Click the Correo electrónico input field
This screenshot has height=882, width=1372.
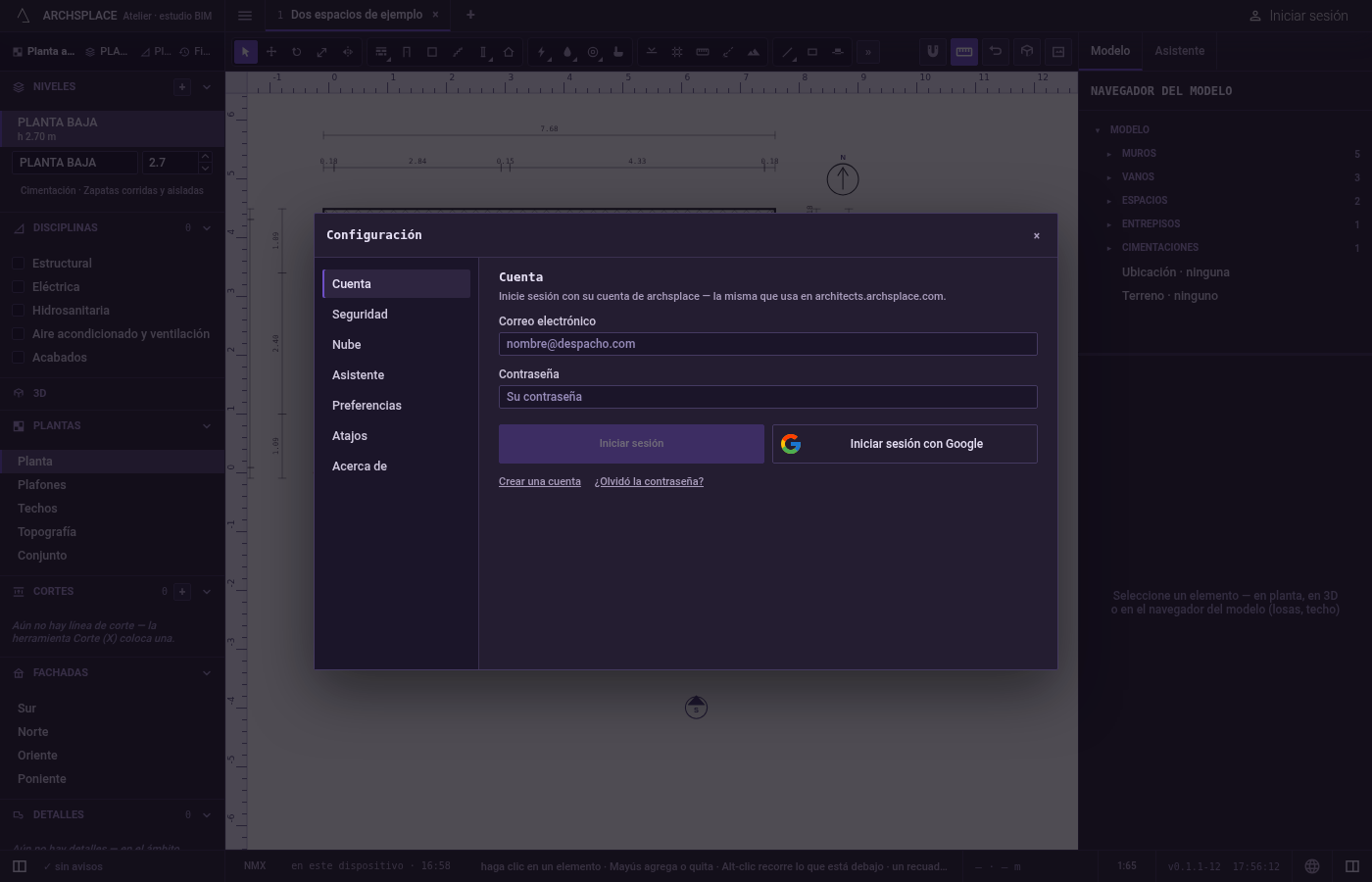pyautogui.click(x=768, y=344)
